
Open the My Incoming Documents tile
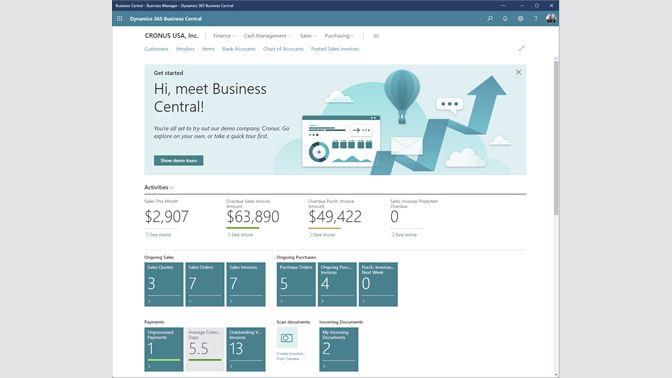(x=339, y=349)
